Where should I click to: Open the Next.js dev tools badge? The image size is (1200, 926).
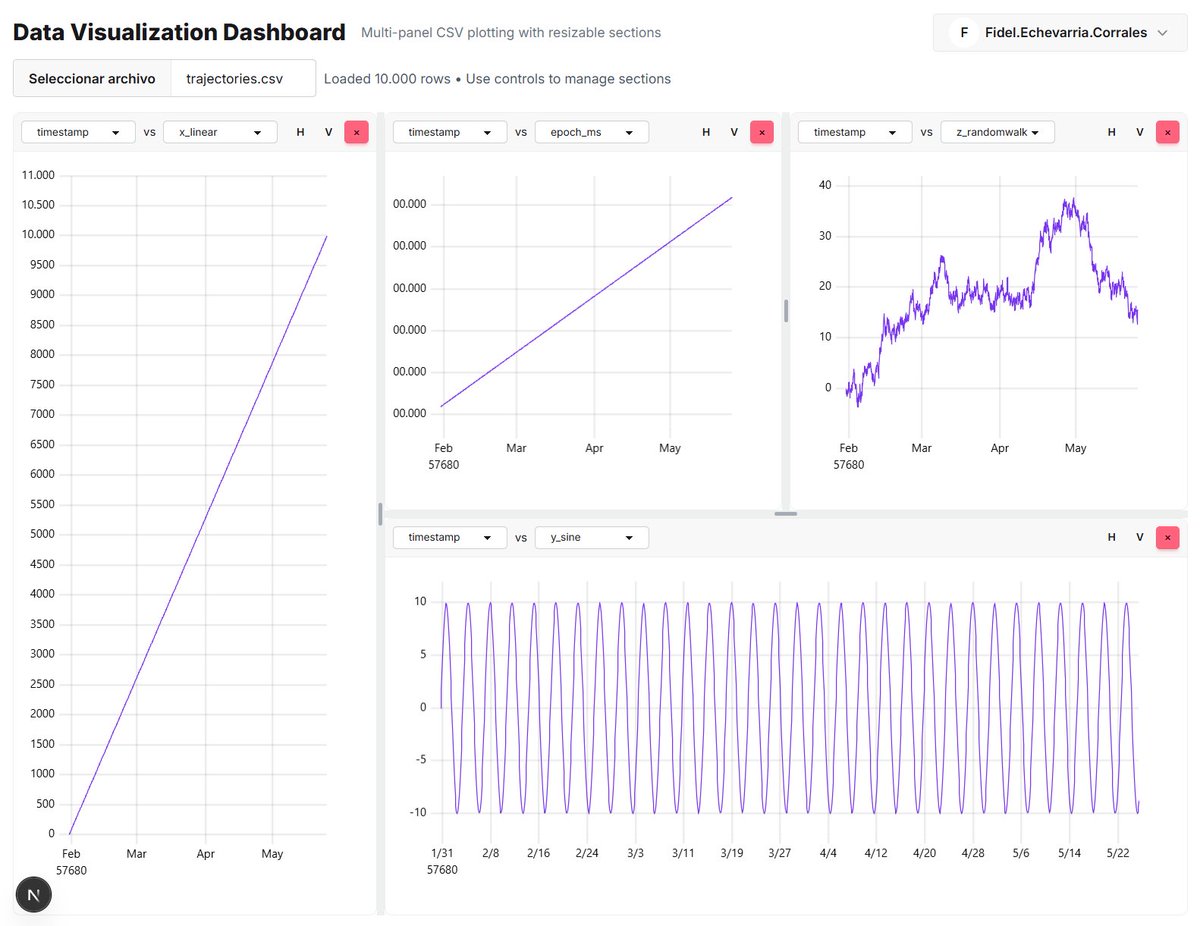tap(34, 895)
